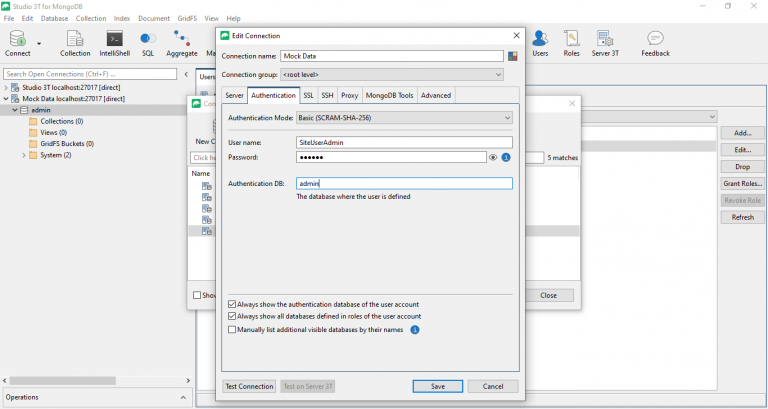
Task: Collapse the Mock Data localhost connection
Action: (x=6, y=98)
